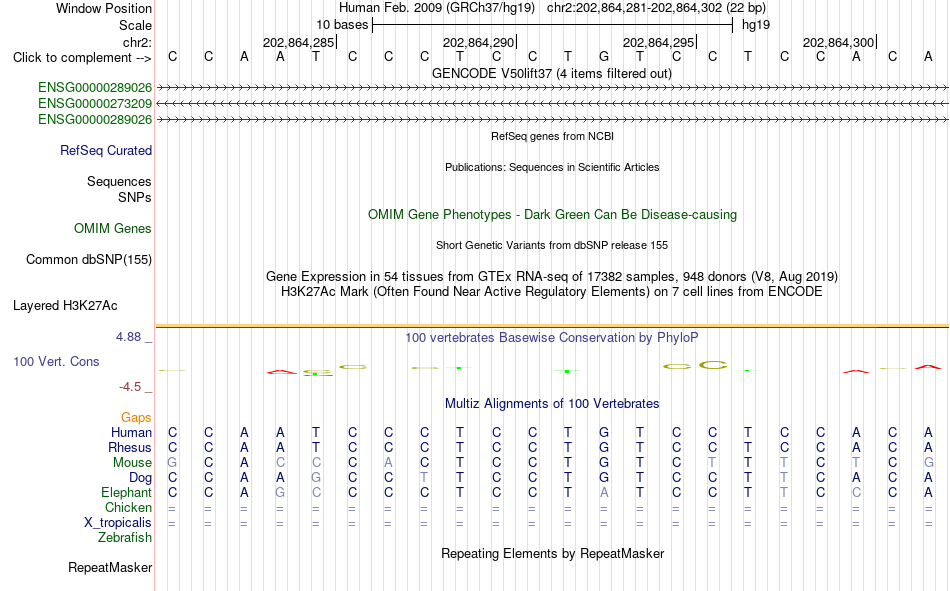Click 'RefSeq genes from NCBI' track title
The width and height of the screenshot is (950, 591).
point(552,136)
